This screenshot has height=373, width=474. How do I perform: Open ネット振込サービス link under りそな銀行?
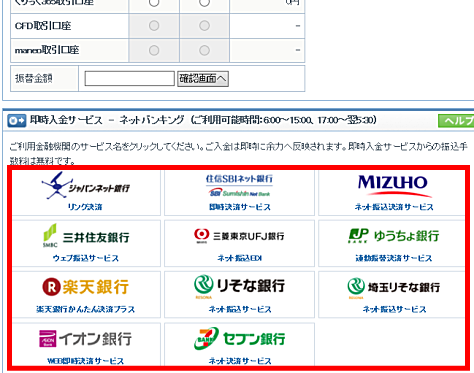(x=240, y=309)
